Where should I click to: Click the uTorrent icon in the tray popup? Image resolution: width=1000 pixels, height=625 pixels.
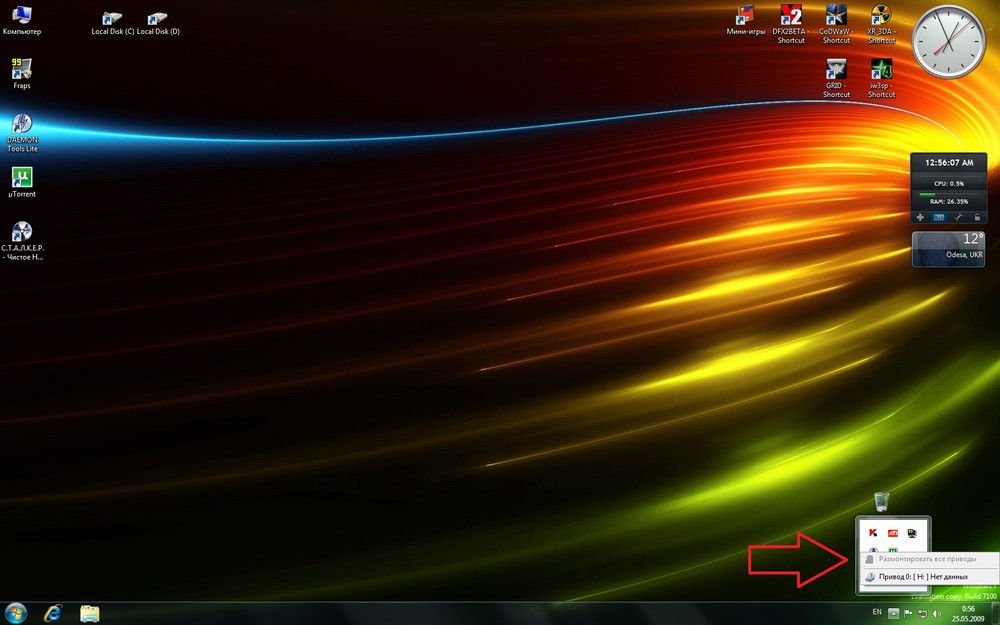[x=891, y=549]
